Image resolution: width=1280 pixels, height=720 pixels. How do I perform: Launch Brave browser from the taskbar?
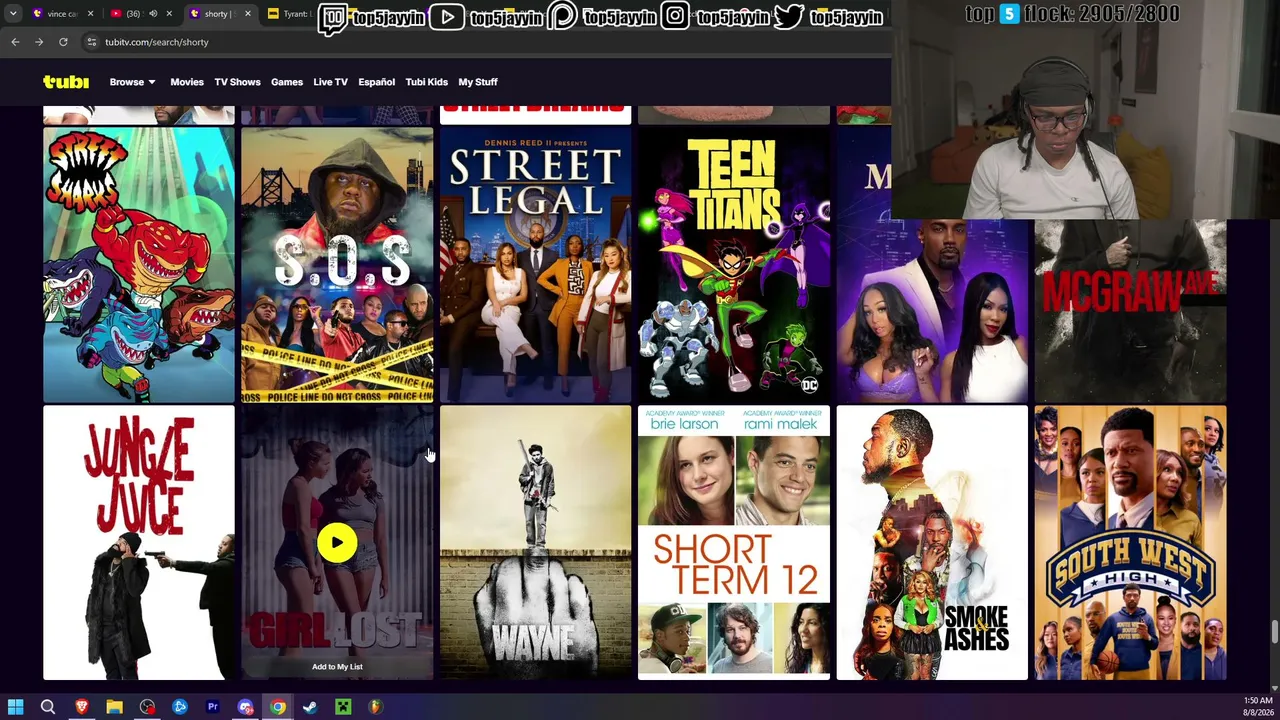pyautogui.click(x=82, y=707)
